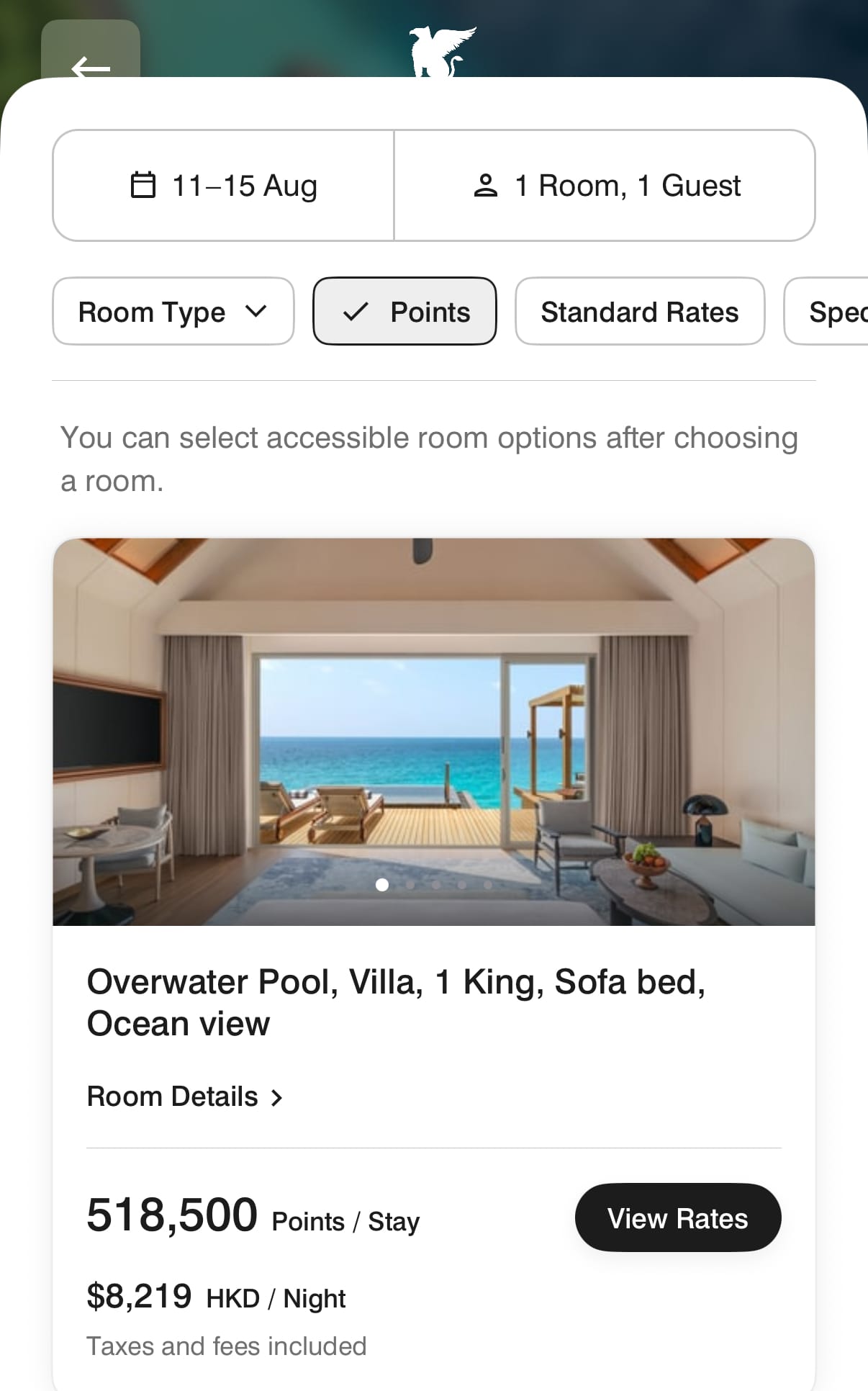
Task: Open Room Details for overwater villa
Action: (185, 1097)
